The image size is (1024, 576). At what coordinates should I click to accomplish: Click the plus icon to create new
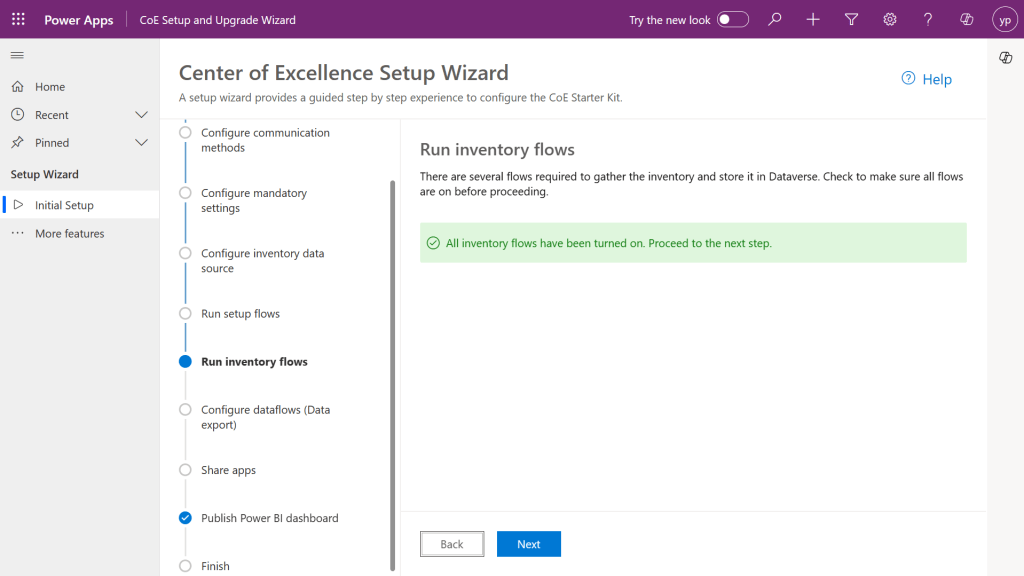pos(813,20)
